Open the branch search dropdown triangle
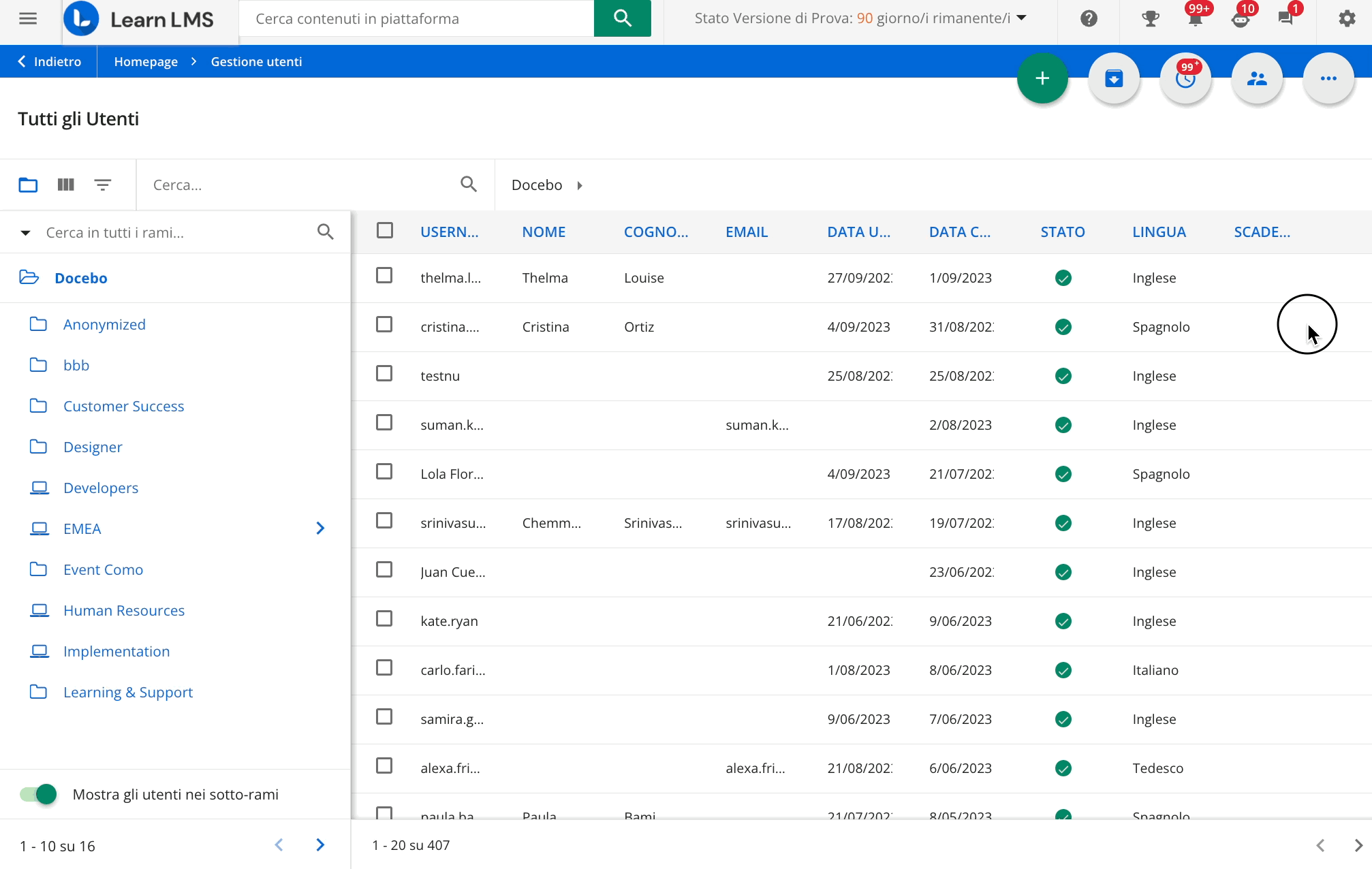Viewport: 1372px width, 869px height. (25, 233)
